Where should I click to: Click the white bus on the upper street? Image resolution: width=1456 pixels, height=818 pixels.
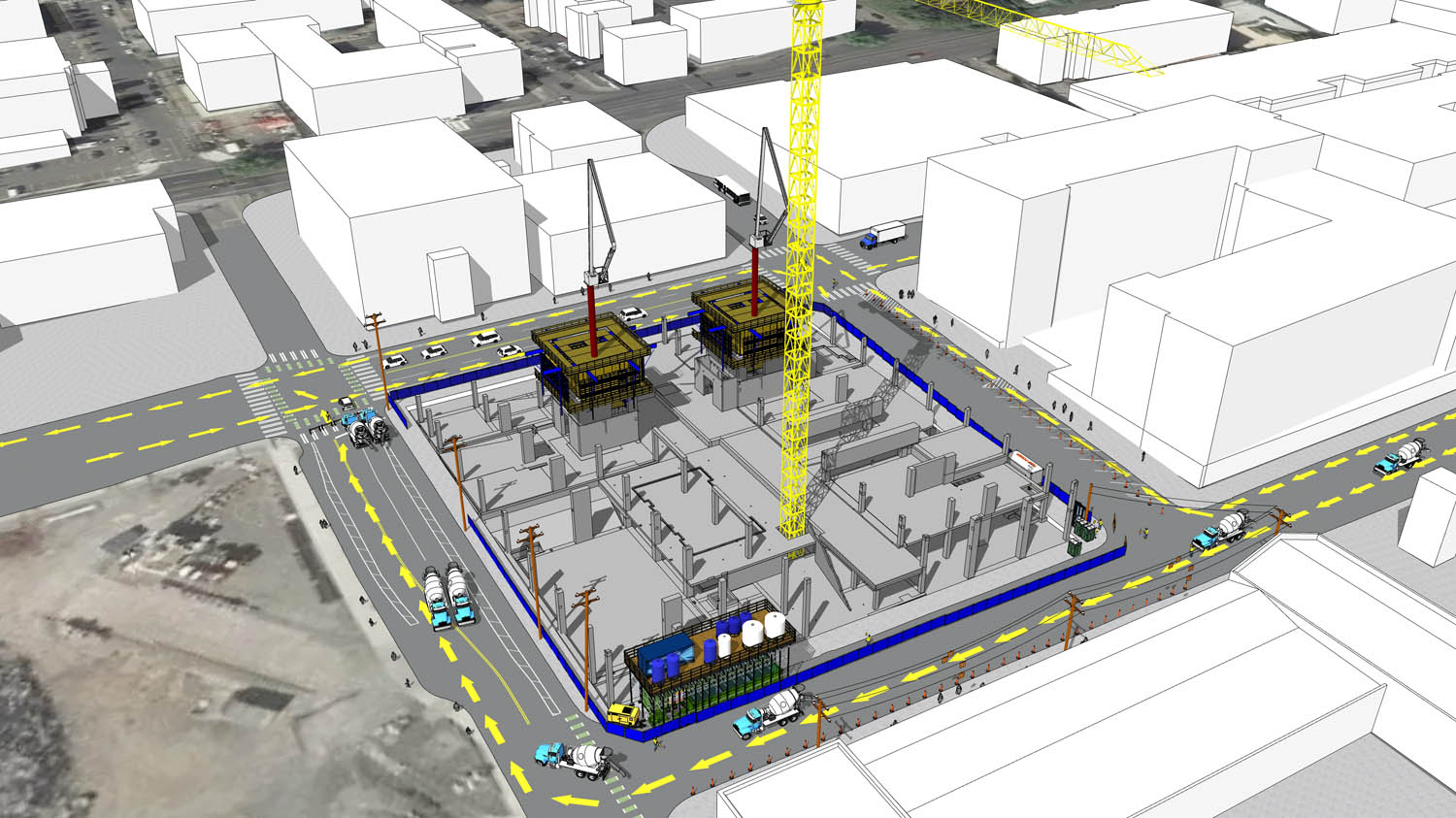(x=732, y=190)
